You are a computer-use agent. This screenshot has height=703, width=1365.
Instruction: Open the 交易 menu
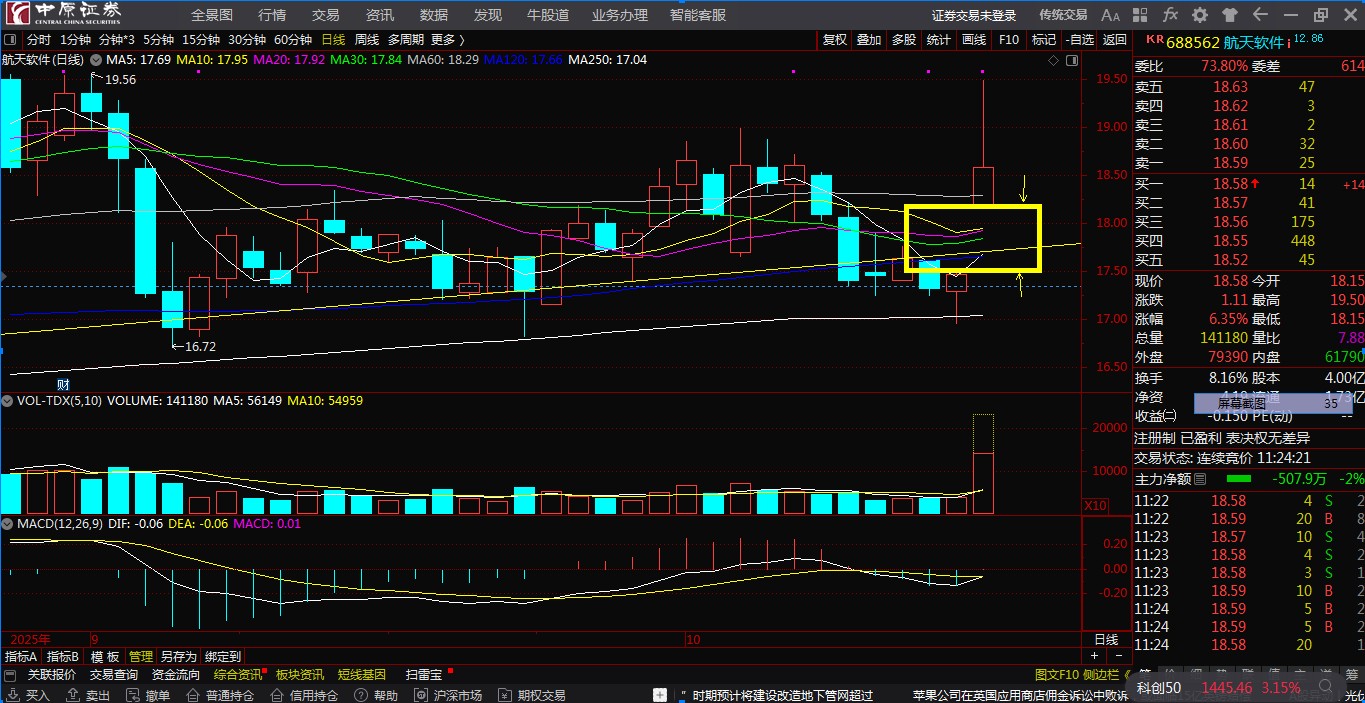point(326,15)
